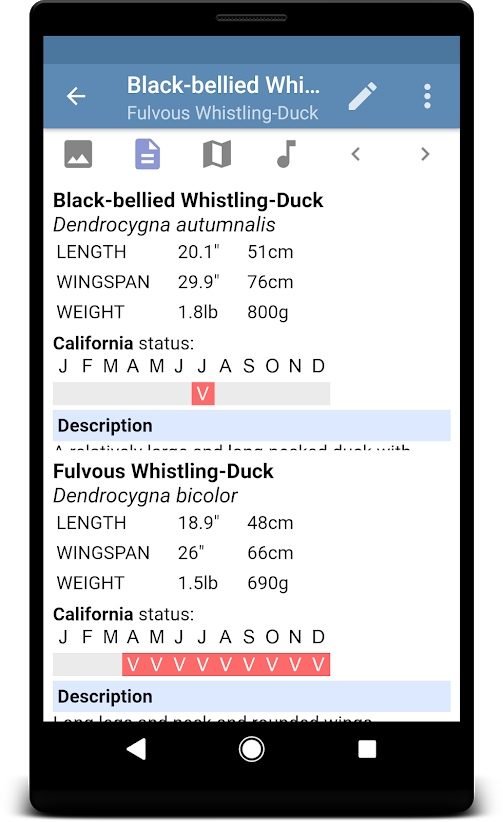Go to next species chevron
The image size is (503, 822).
(x=425, y=154)
